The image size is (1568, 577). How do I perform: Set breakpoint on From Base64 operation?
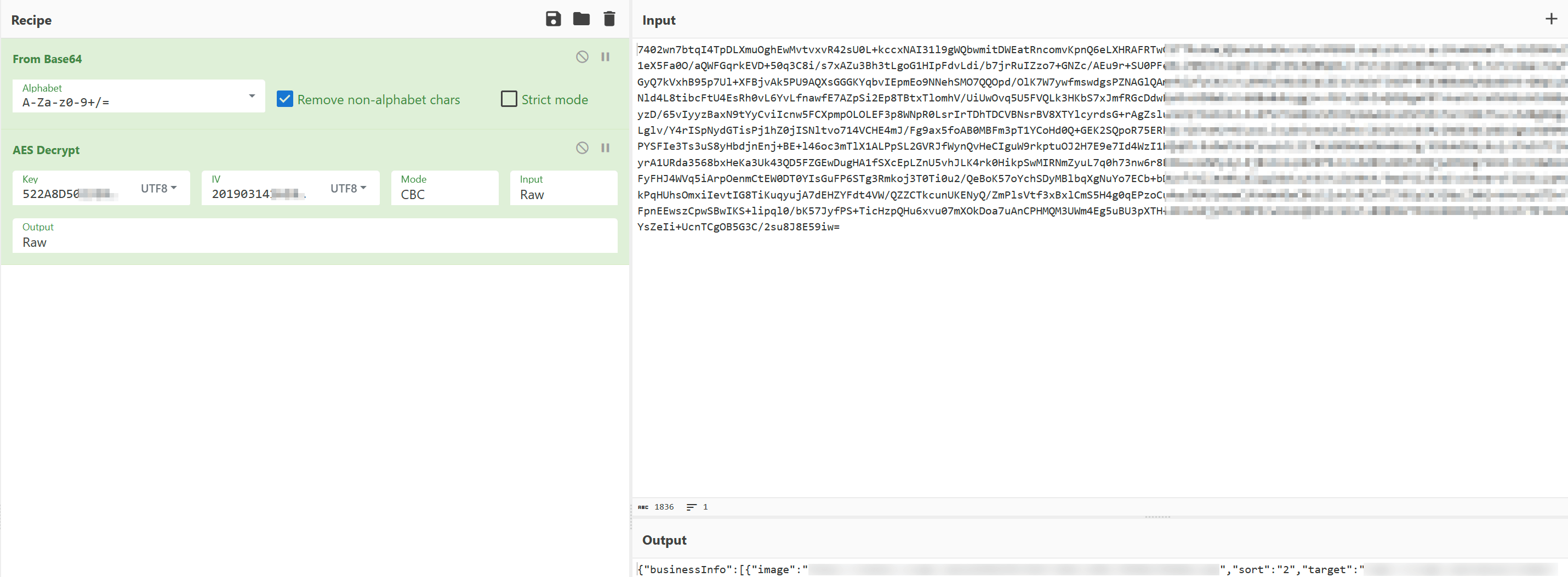pyautogui.click(x=605, y=56)
